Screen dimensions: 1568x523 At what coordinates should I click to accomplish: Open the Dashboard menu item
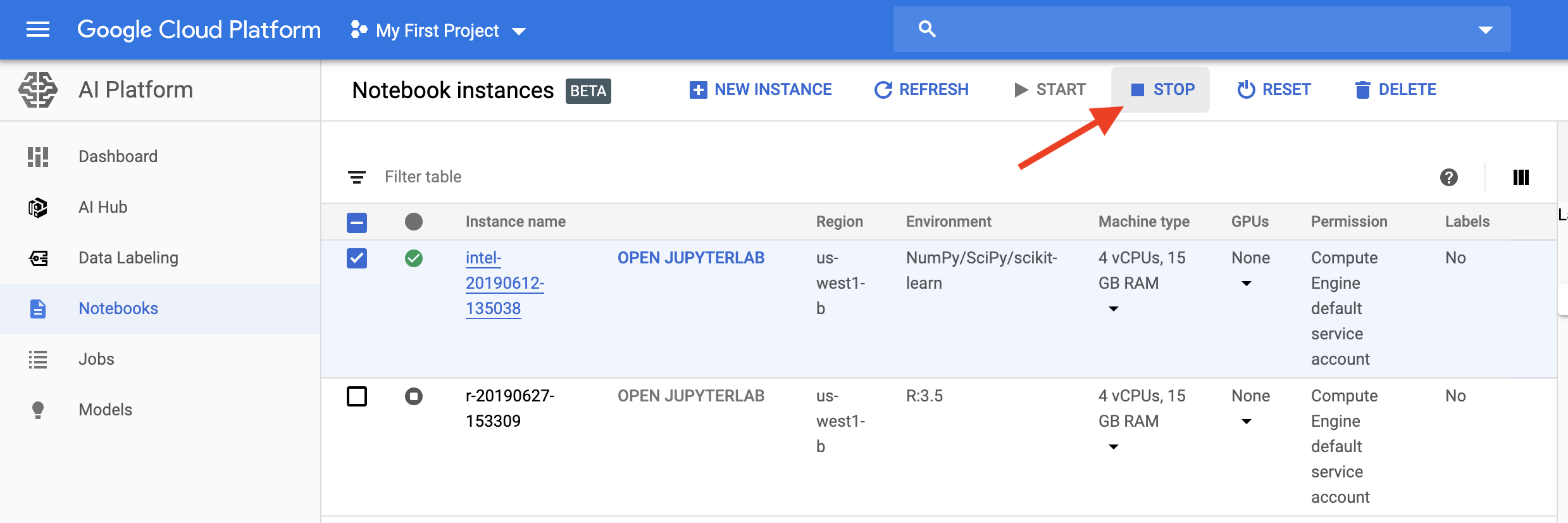pos(160,156)
